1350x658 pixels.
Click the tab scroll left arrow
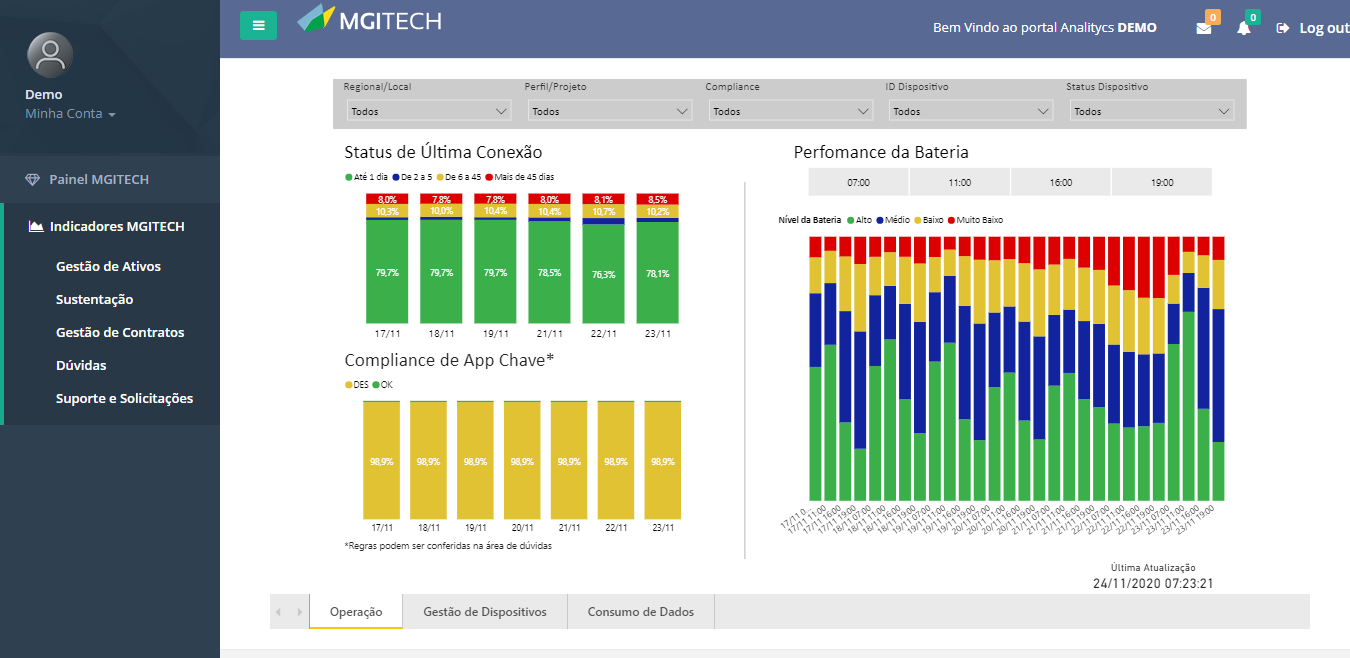pos(279,611)
